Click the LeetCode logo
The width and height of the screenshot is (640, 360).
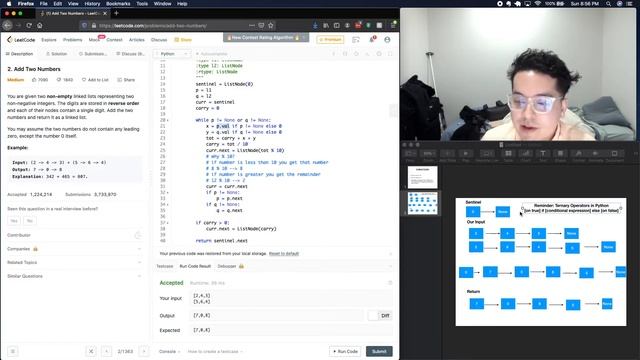coord(21,40)
